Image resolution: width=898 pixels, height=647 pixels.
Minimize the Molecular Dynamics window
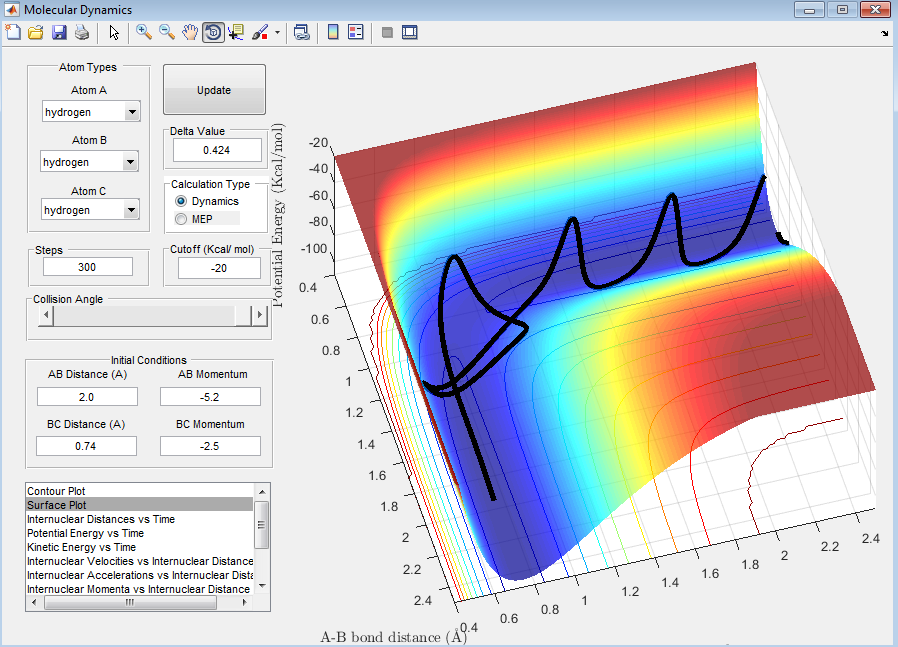809,10
